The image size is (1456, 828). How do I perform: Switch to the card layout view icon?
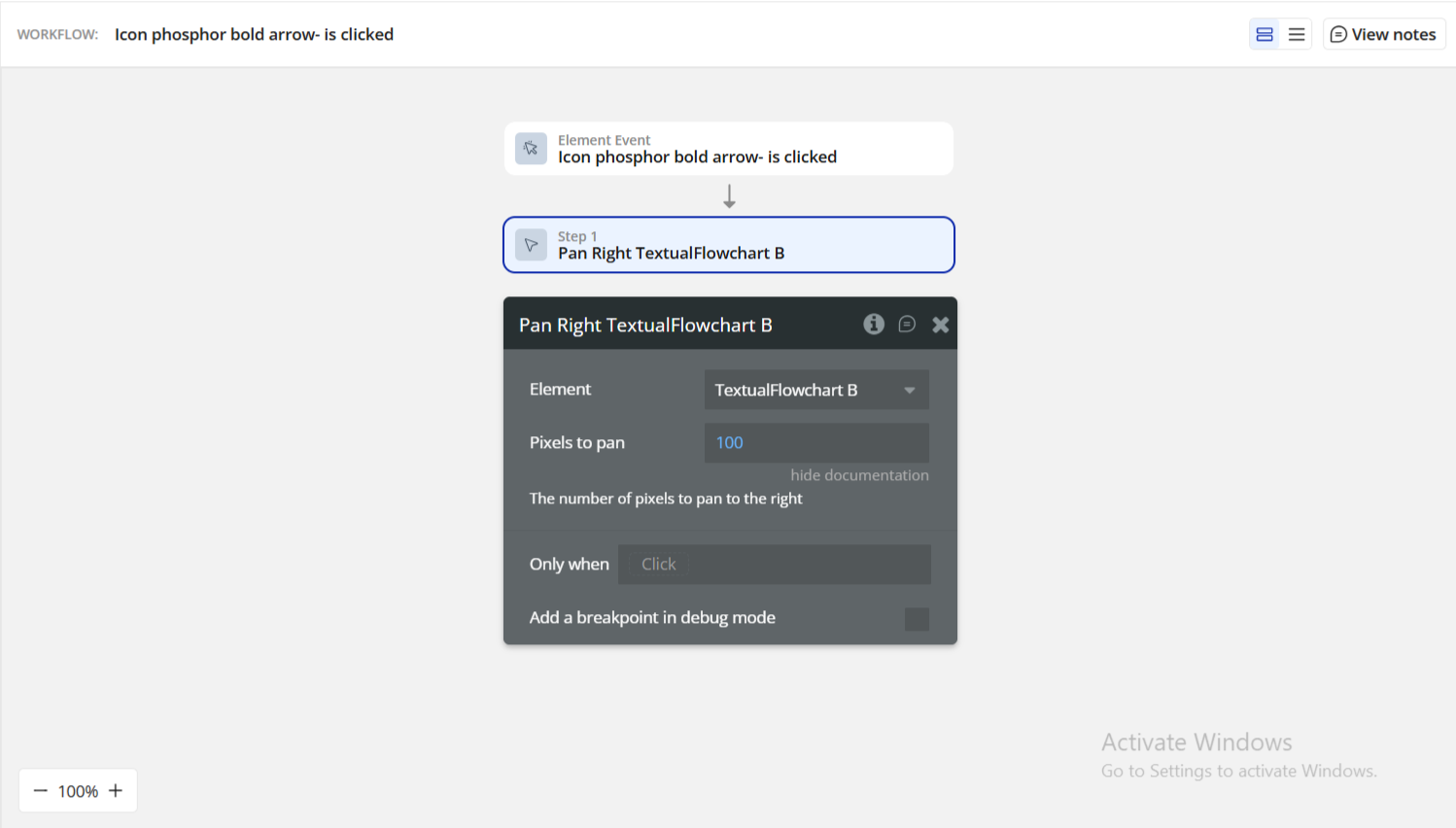pos(1264,34)
